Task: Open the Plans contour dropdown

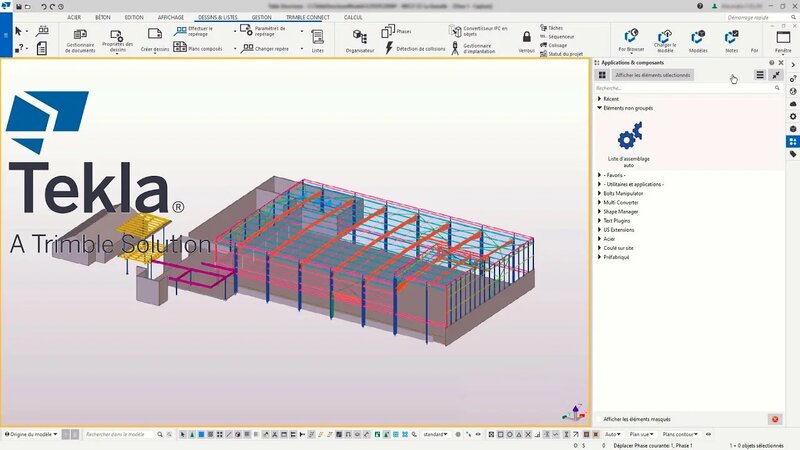Action: 680,434
